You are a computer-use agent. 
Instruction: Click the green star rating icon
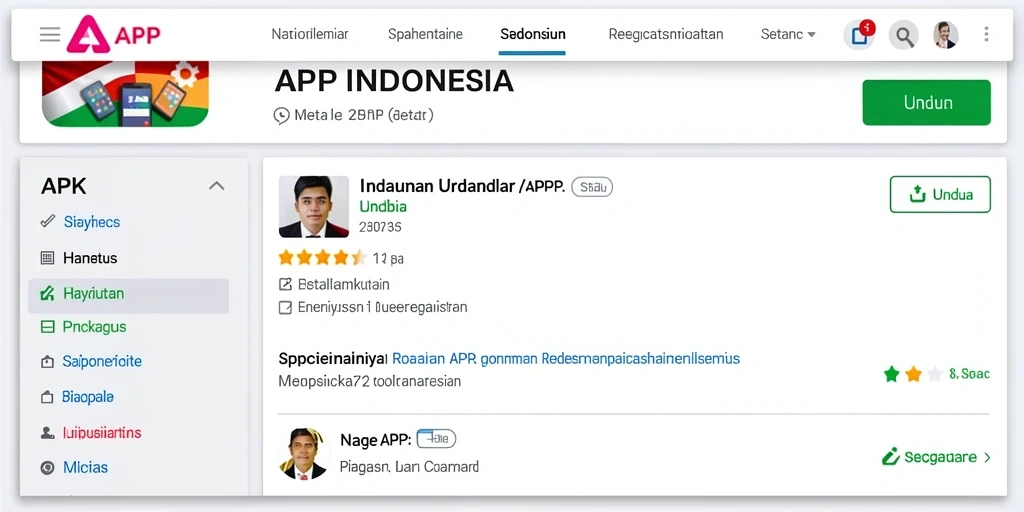(891, 374)
